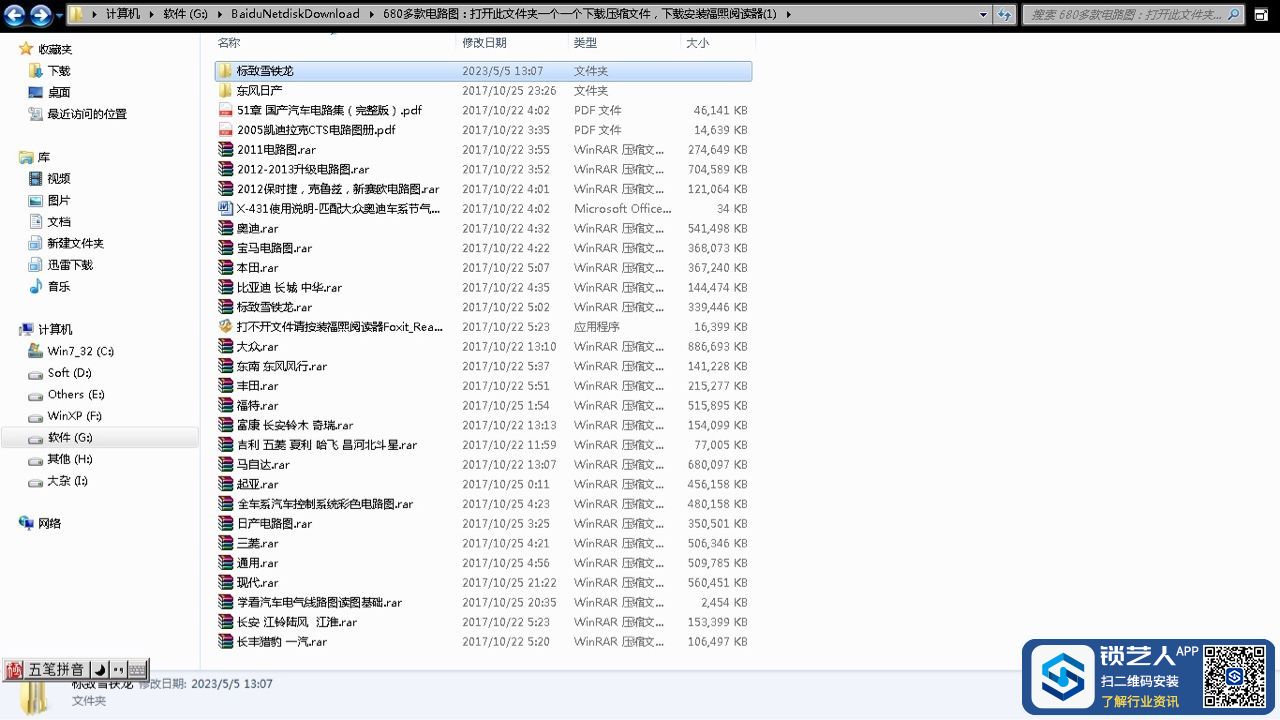Viewport: 1280px width, 720px height.
Task: Open 桌面 in the sidebar favorites
Action: click(x=59, y=92)
